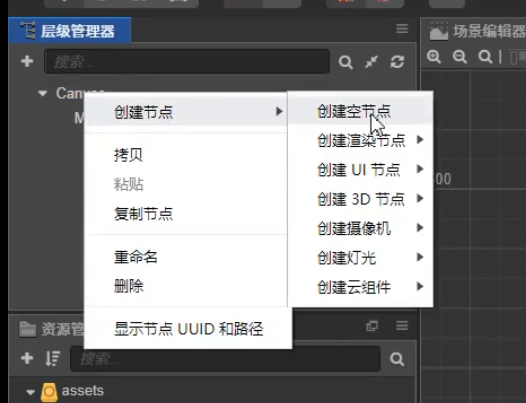526x403 pixels.
Task: Zoom in on the scene editor
Action: coord(434,56)
